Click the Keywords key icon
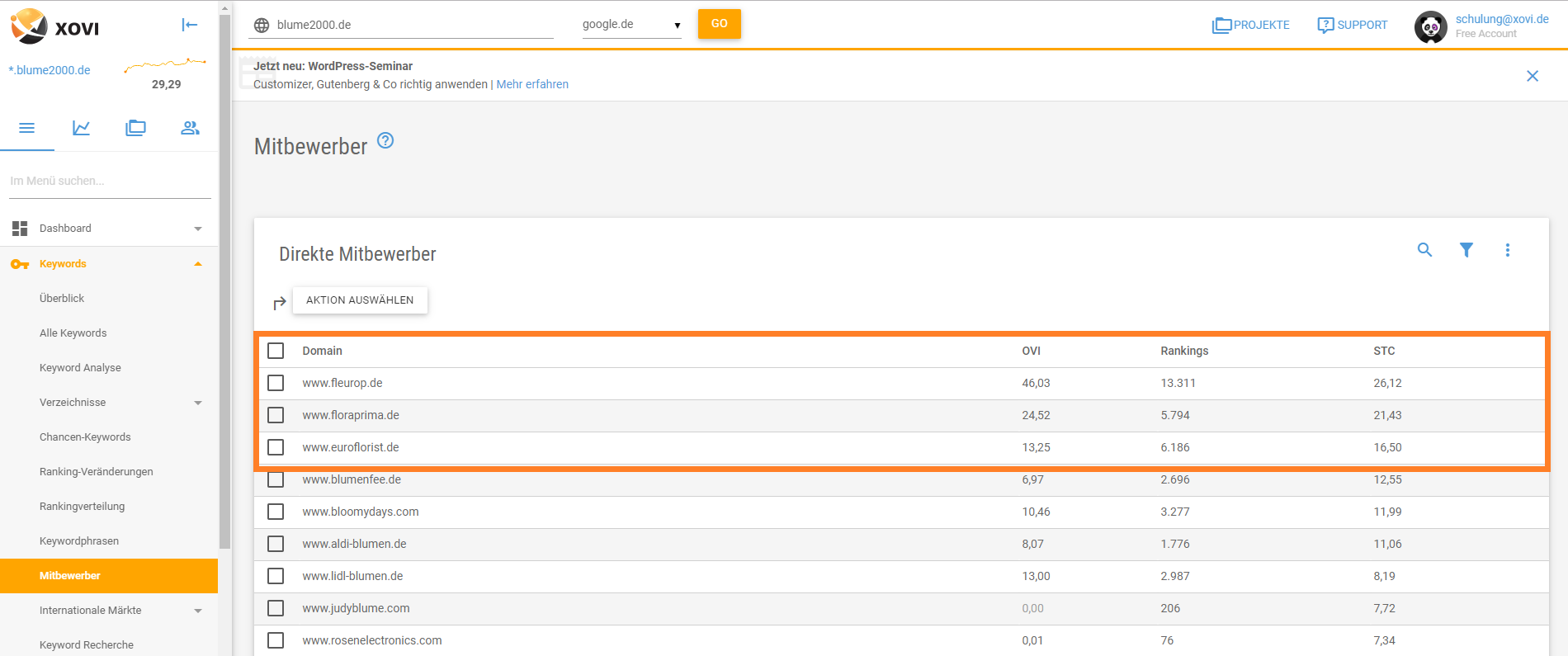The width and height of the screenshot is (1568, 656). [20, 264]
